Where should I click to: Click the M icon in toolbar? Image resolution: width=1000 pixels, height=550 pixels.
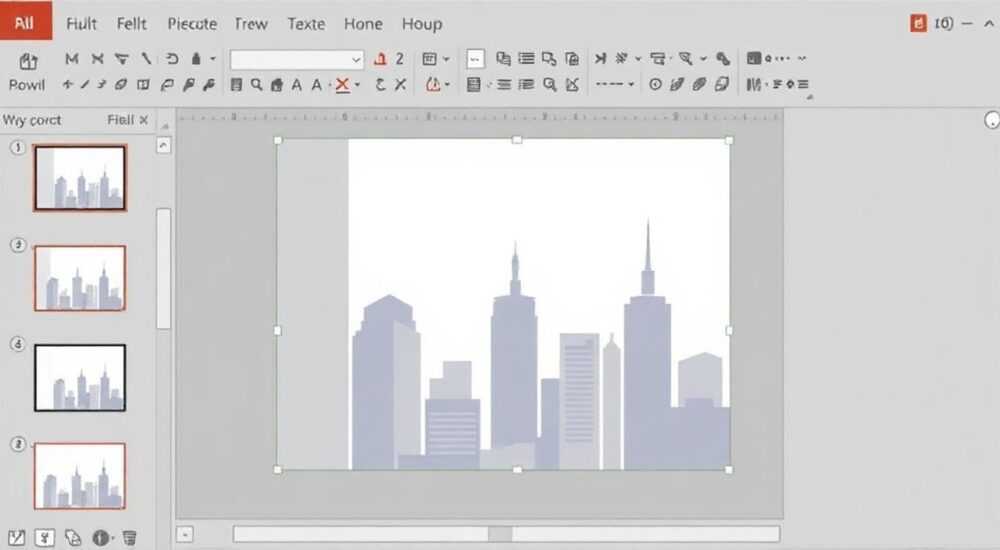(x=71, y=59)
